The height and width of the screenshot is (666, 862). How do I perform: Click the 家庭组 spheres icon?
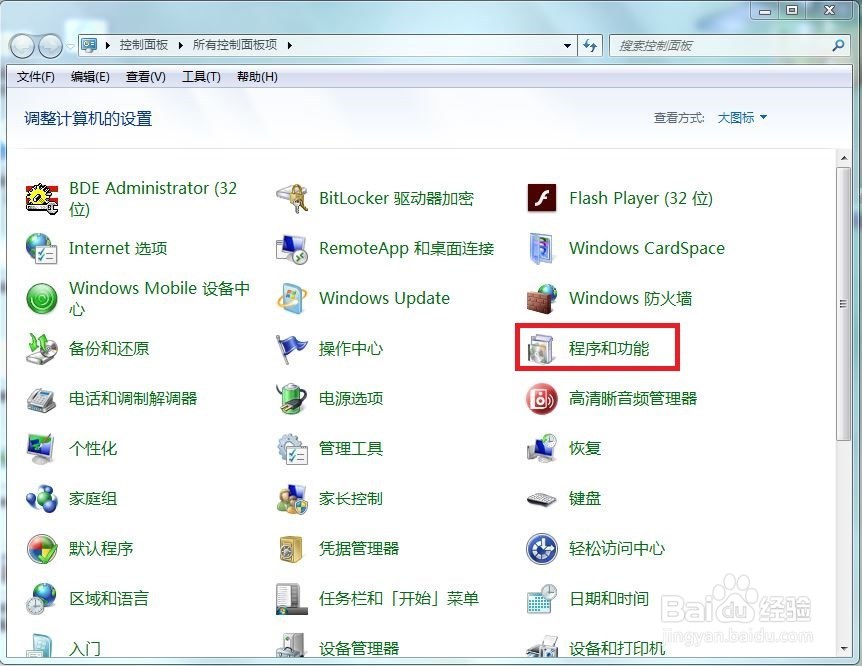click(x=42, y=499)
